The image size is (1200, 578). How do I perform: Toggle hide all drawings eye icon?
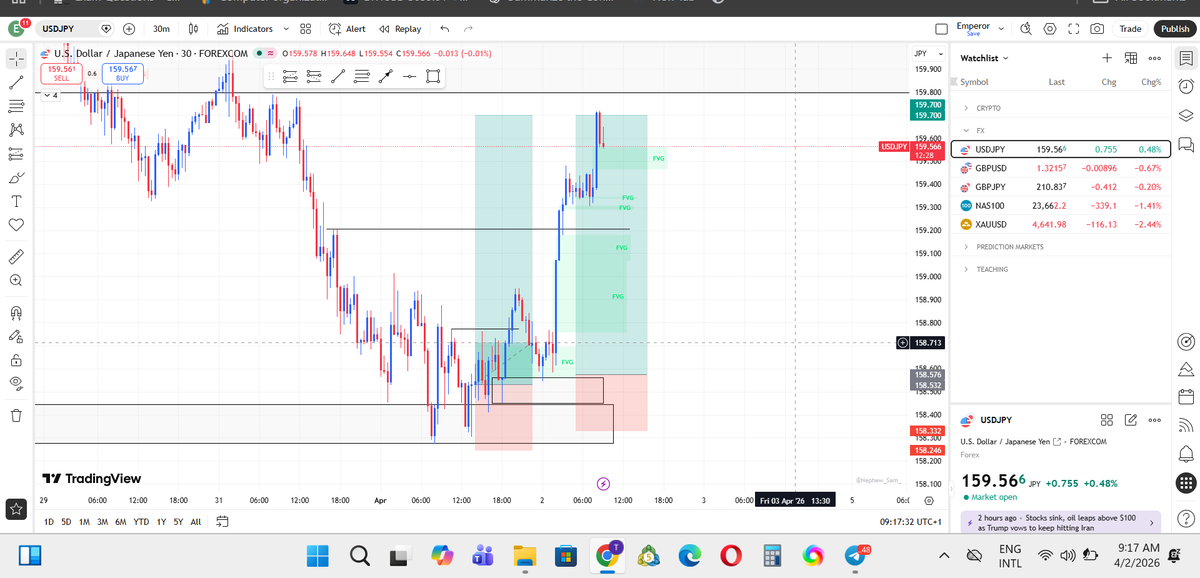click(16, 383)
